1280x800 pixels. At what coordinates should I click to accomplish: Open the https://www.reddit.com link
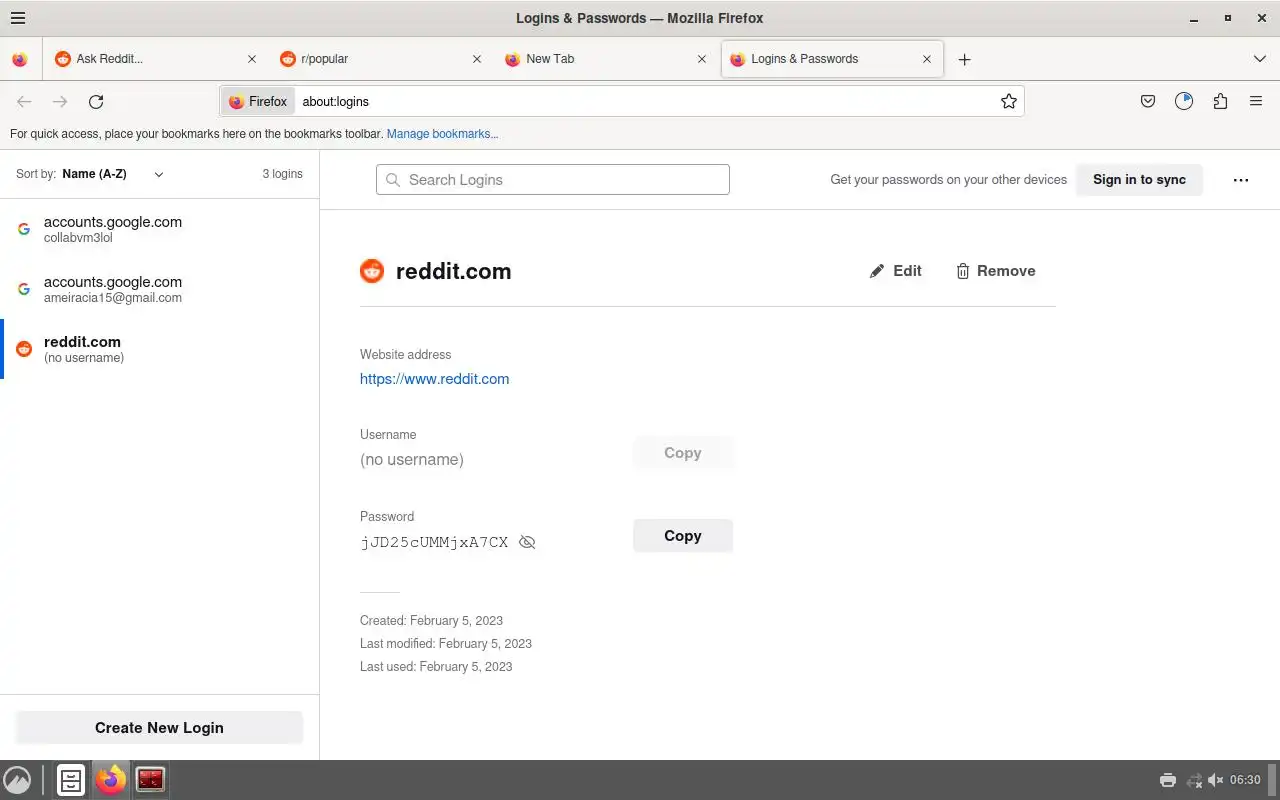pyautogui.click(x=434, y=379)
